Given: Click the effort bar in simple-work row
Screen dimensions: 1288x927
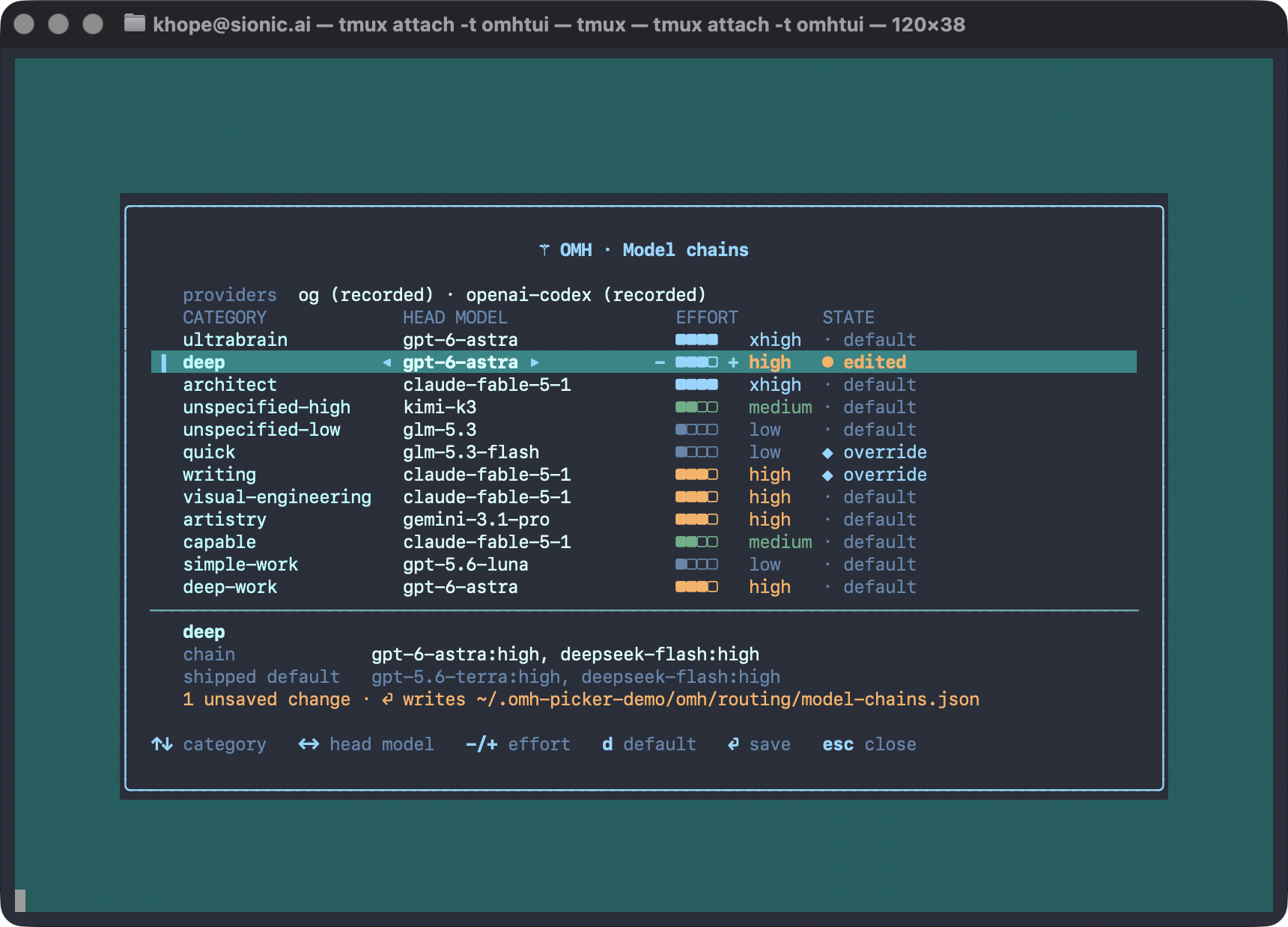Looking at the screenshot, I should [x=696, y=565].
